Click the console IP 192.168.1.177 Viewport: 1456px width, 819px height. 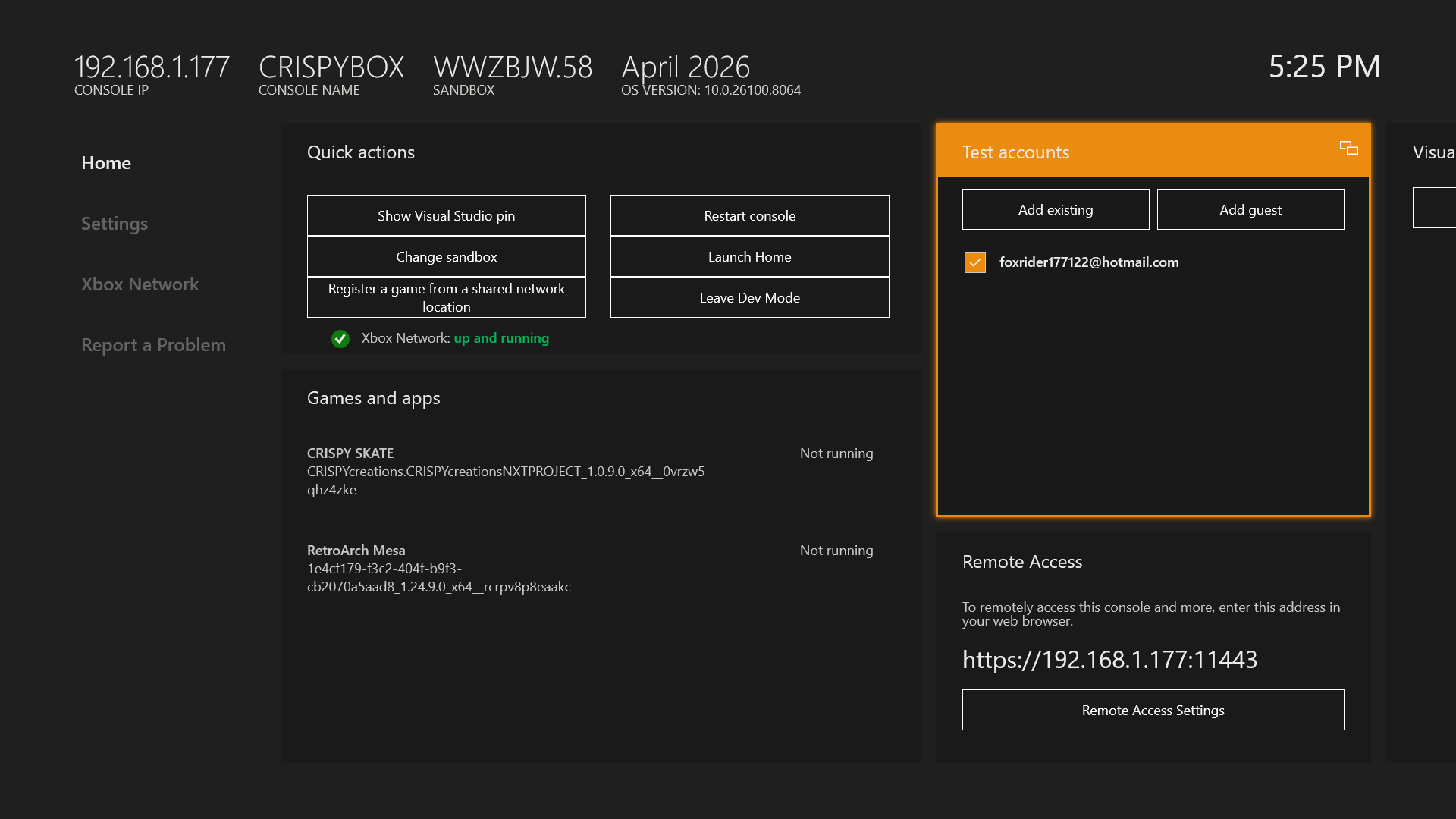tap(152, 67)
